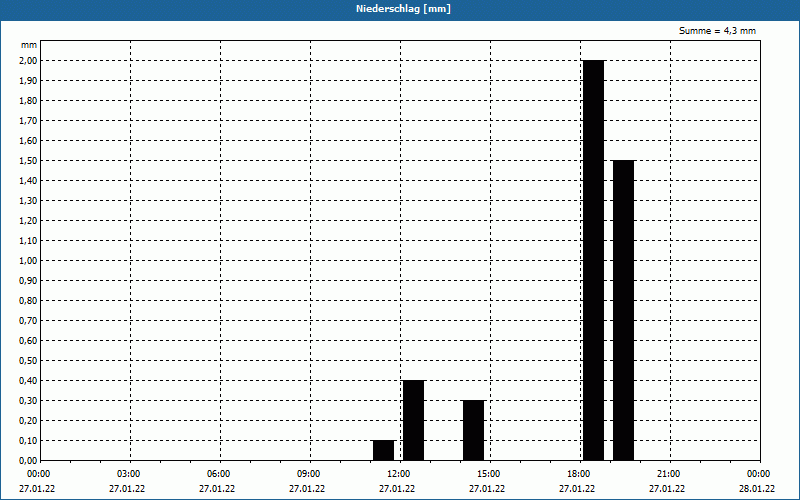This screenshot has height=500, width=800.
Task: Select y-axis value 1,10
Action: point(28,241)
